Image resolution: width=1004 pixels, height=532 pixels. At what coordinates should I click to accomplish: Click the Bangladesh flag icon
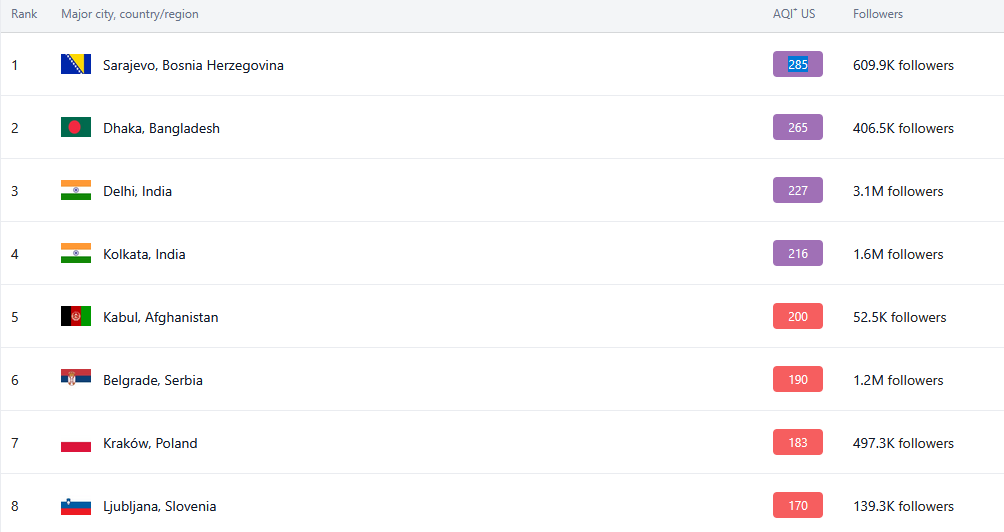point(76,128)
